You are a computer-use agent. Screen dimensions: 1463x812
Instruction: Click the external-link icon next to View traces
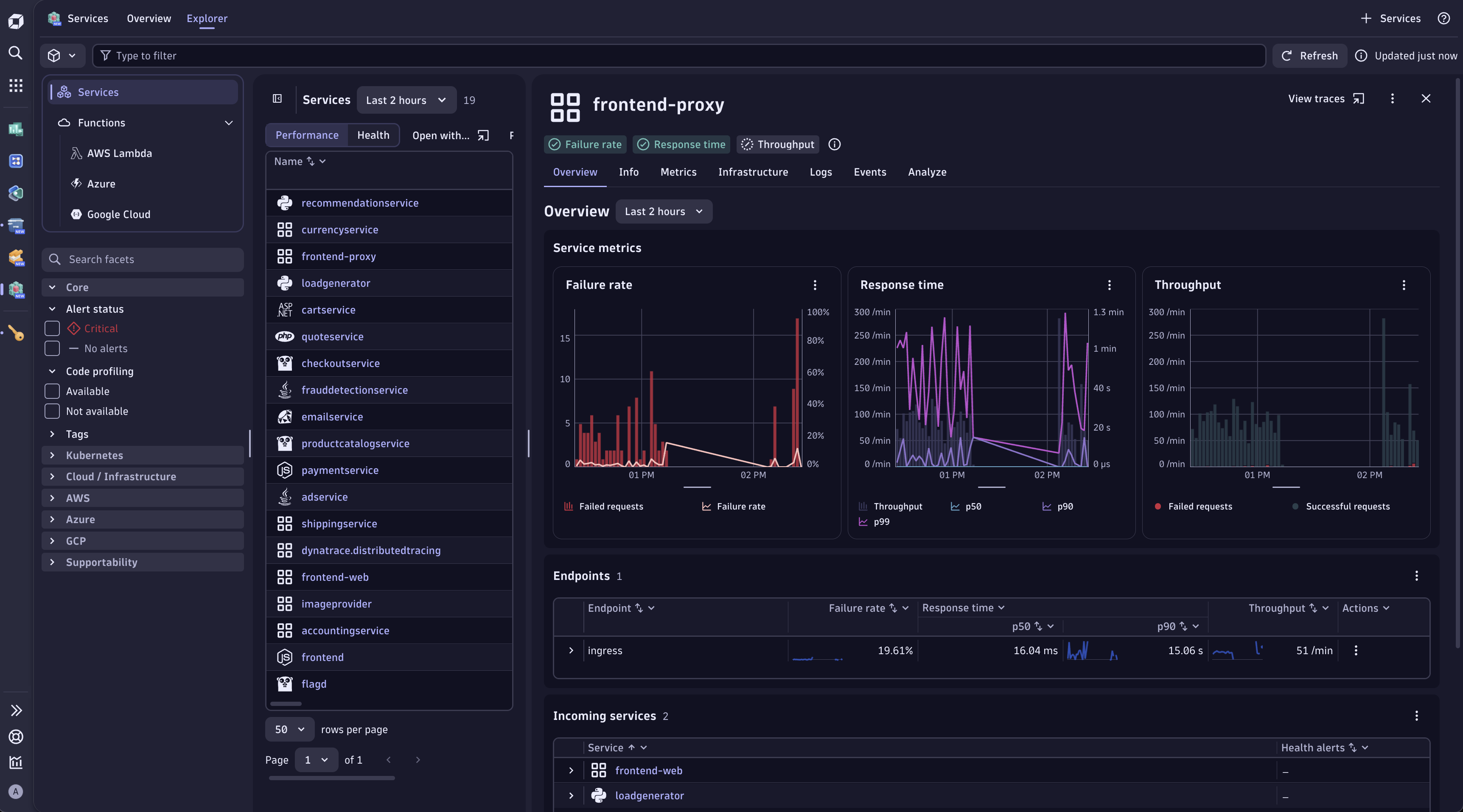[1358, 98]
